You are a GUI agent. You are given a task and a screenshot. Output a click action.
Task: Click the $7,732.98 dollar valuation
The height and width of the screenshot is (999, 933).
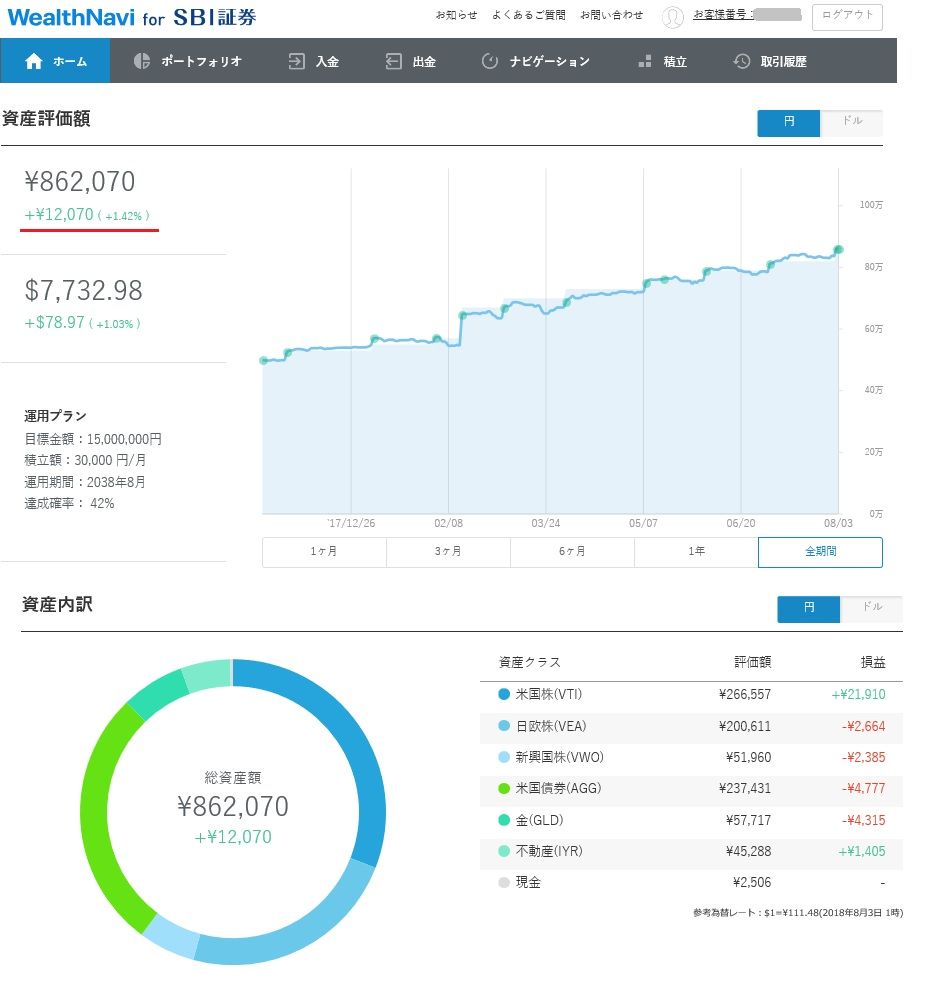83,291
